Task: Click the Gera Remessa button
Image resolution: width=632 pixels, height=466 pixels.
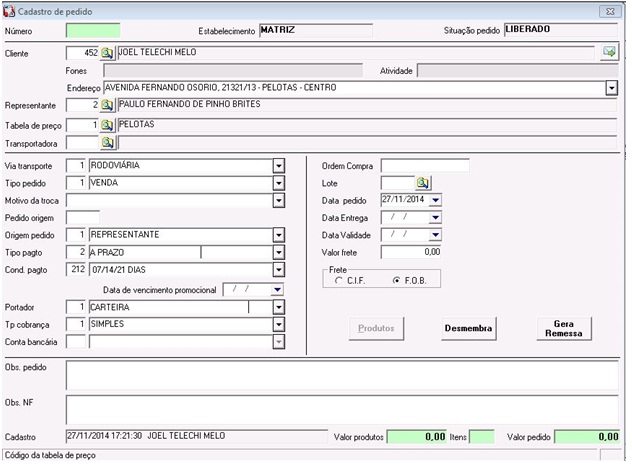Action: click(564, 328)
